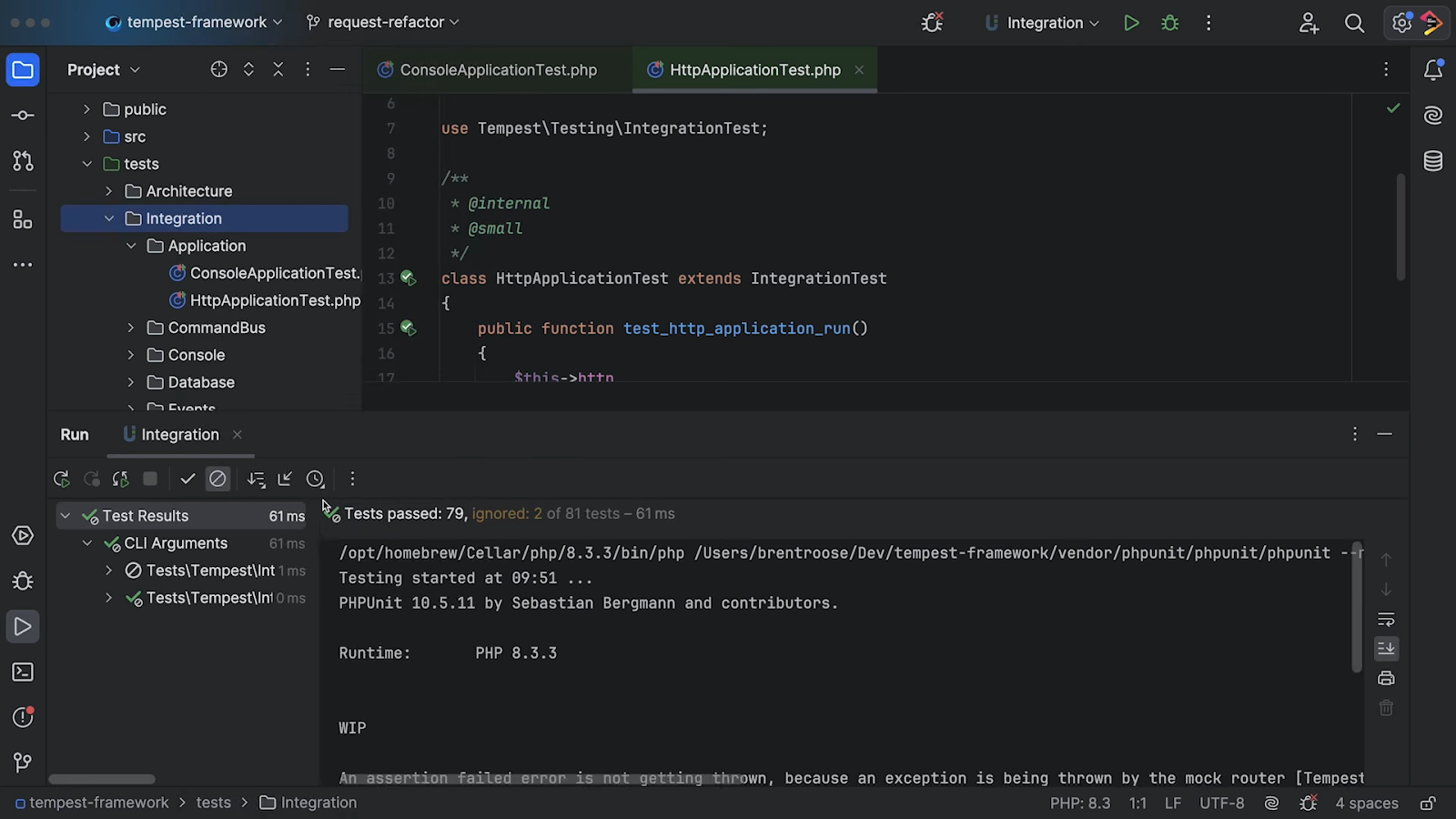Select HttpApplicationTest.php in project tree
Viewport: 1456px width, 819px height.
click(x=265, y=300)
